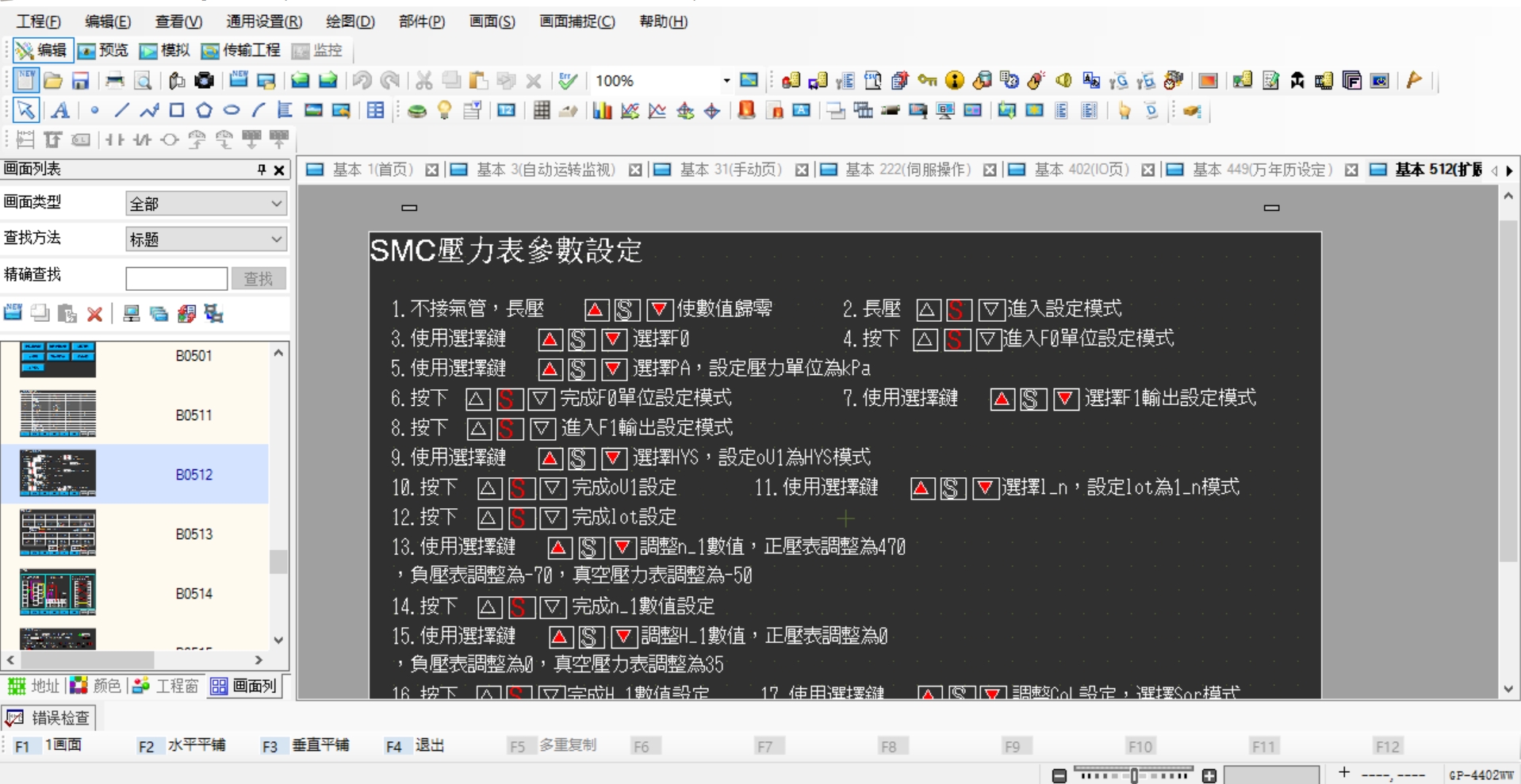The height and width of the screenshot is (784, 1521).
Task: Place a lamp part with the bulb icon
Action: (444, 110)
